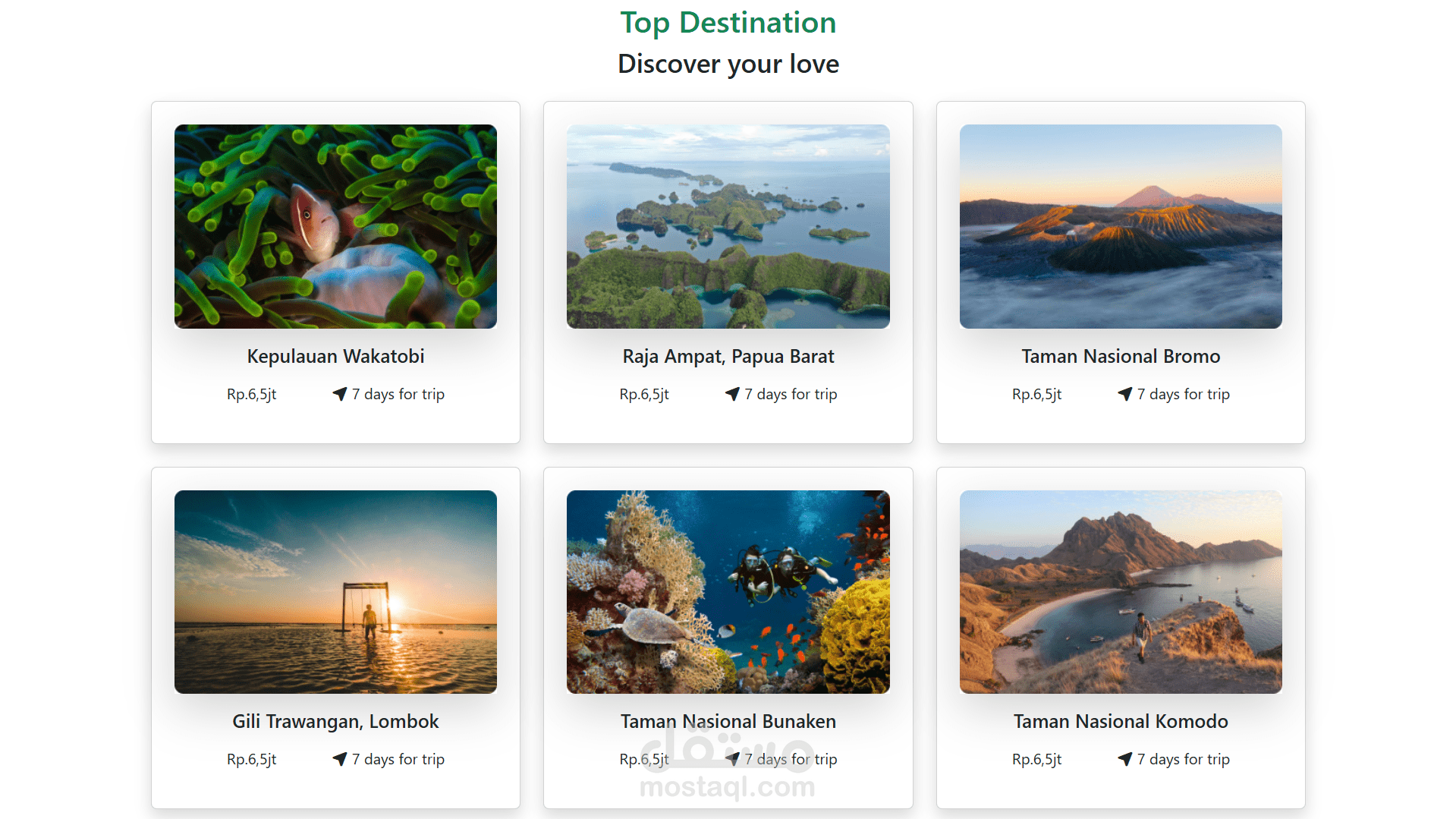The width and height of the screenshot is (1456, 819).
Task: Click the Taman Nasional Bromo title
Action: [1121, 356]
